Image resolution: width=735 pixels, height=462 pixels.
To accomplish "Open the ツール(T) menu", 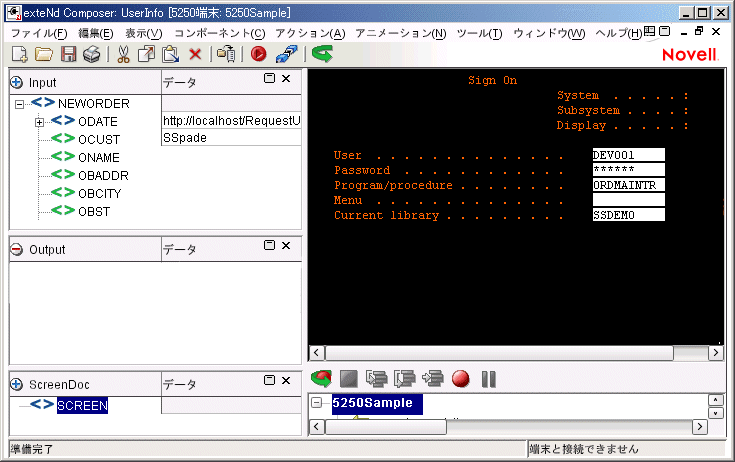I will [479, 33].
